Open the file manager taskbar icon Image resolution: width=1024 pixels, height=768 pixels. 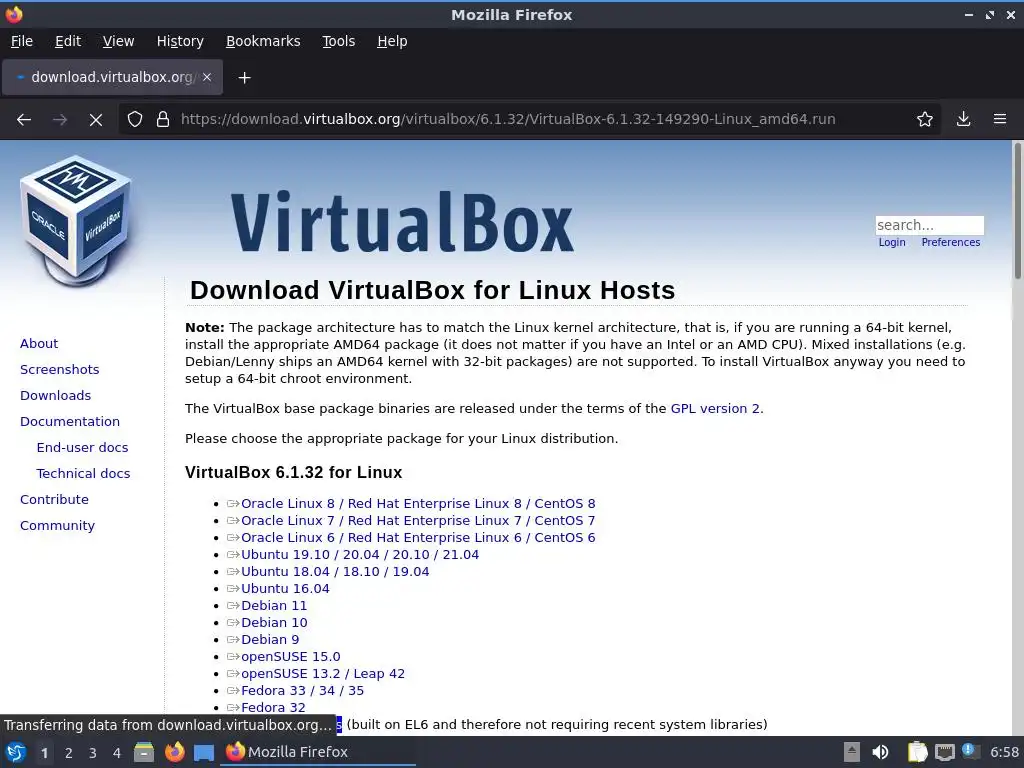[x=144, y=752]
